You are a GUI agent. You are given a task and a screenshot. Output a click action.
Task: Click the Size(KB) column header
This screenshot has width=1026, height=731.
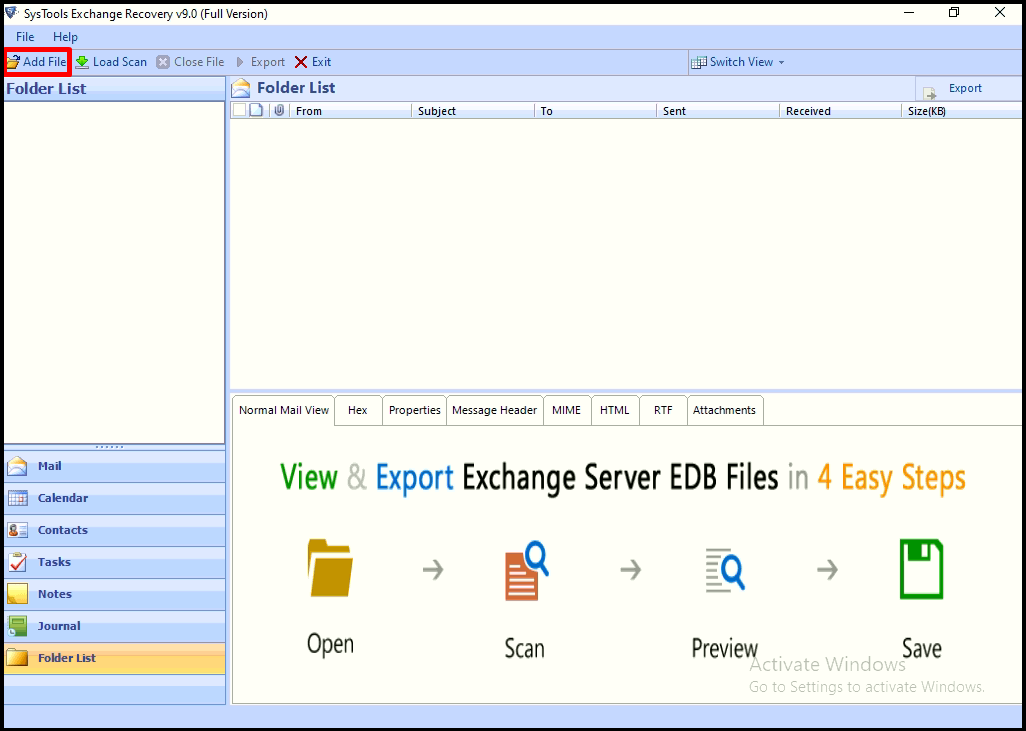click(963, 111)
